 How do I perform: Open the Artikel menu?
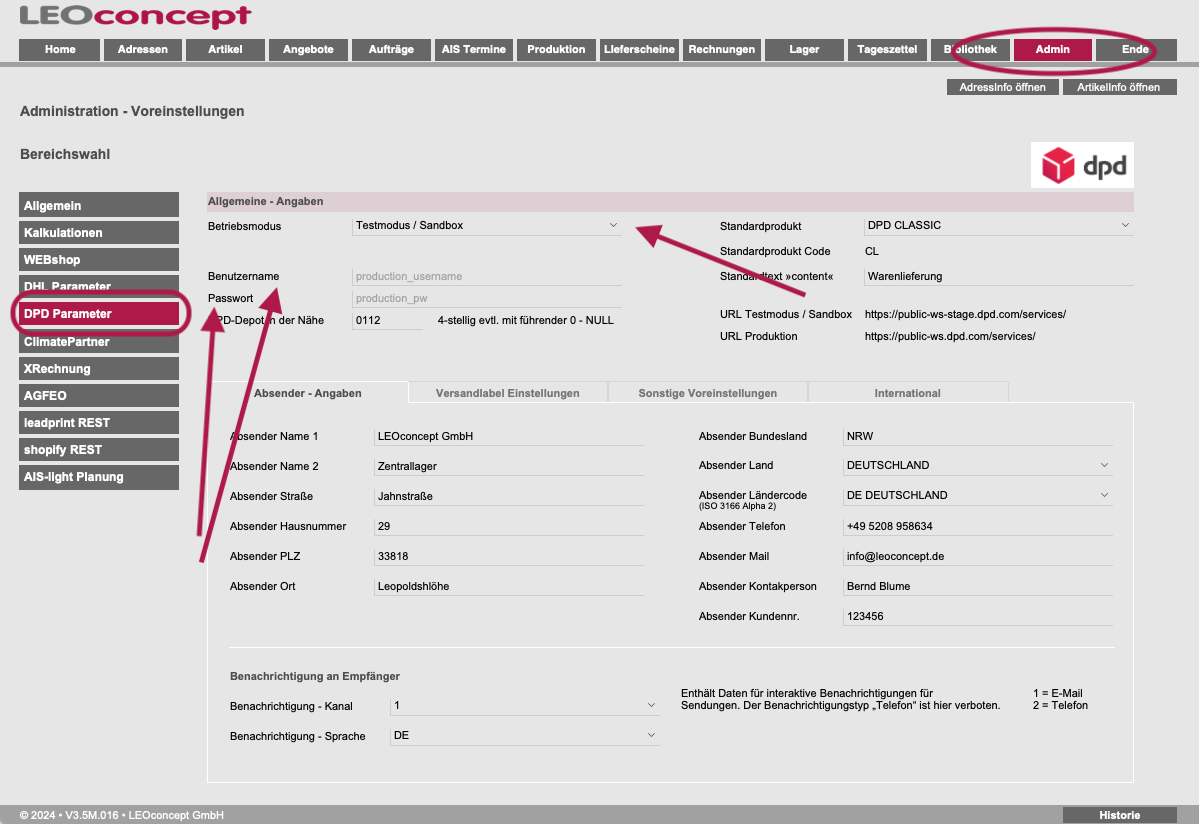coord(226,50)
